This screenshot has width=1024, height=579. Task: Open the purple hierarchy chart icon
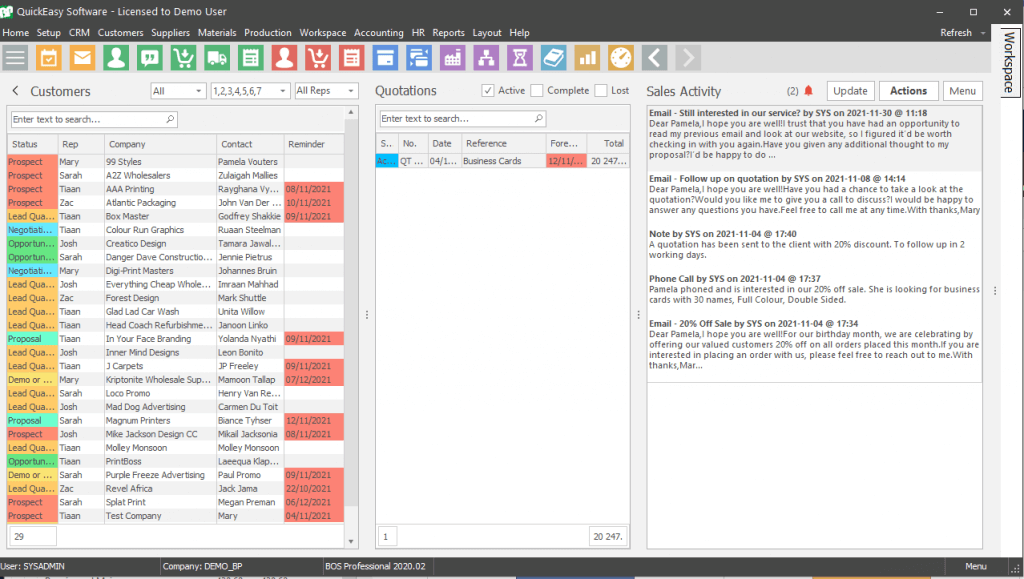click(486, 58)
